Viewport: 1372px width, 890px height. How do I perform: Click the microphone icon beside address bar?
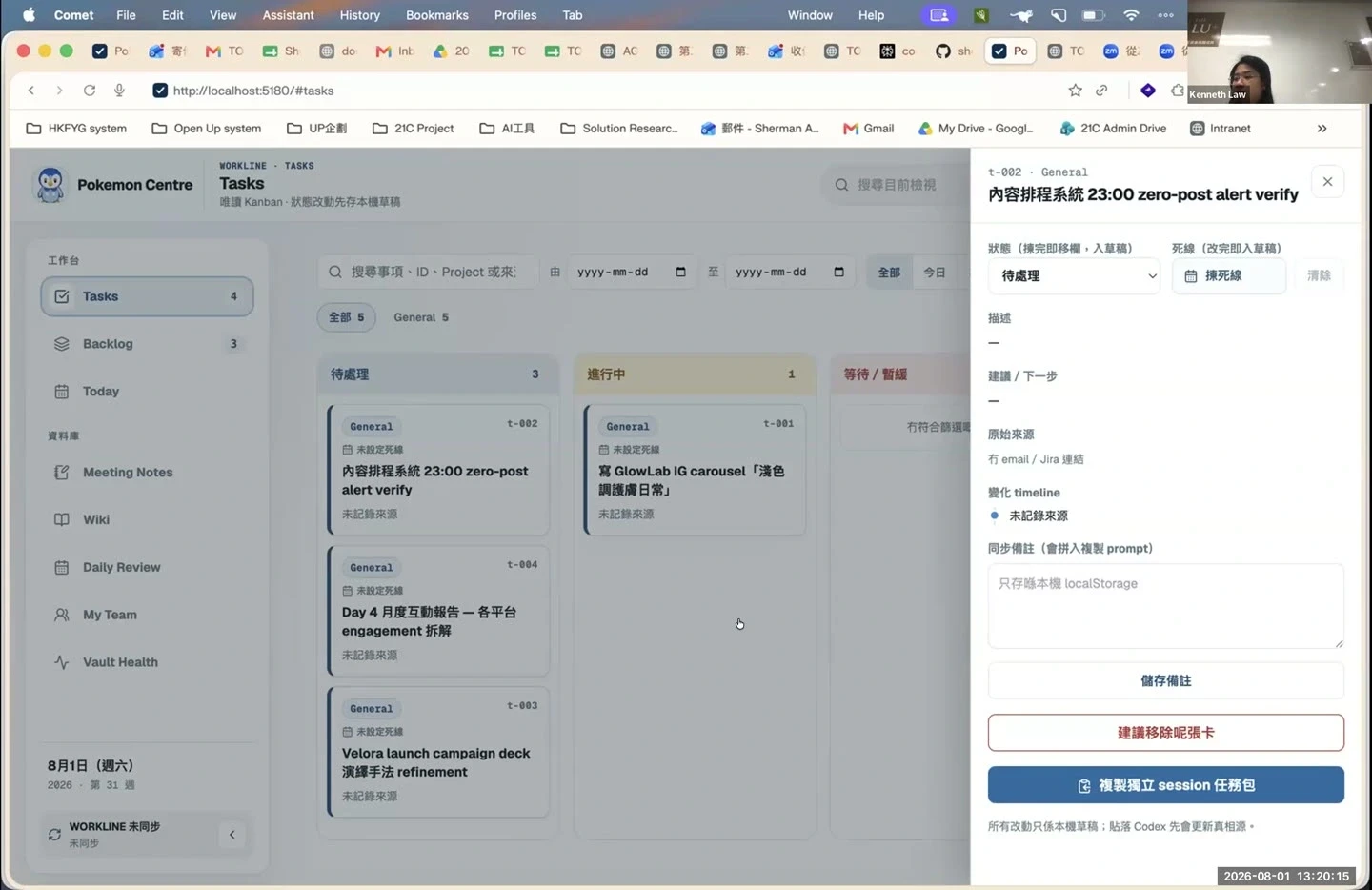click(119, 91)
